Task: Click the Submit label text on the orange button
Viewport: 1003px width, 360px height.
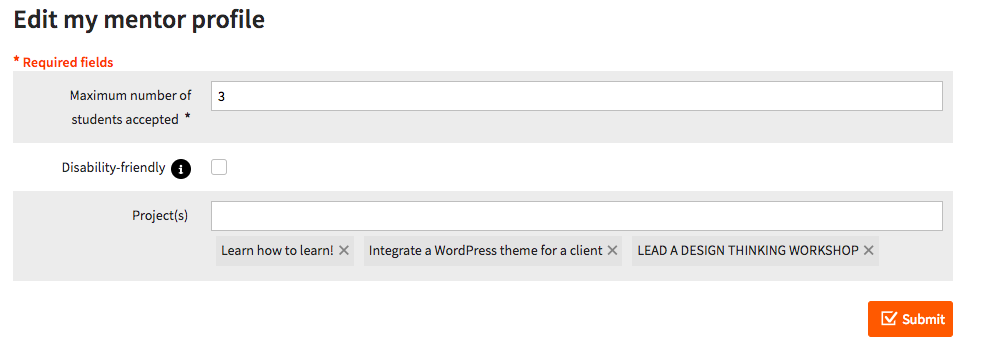Action: [923, 319]
